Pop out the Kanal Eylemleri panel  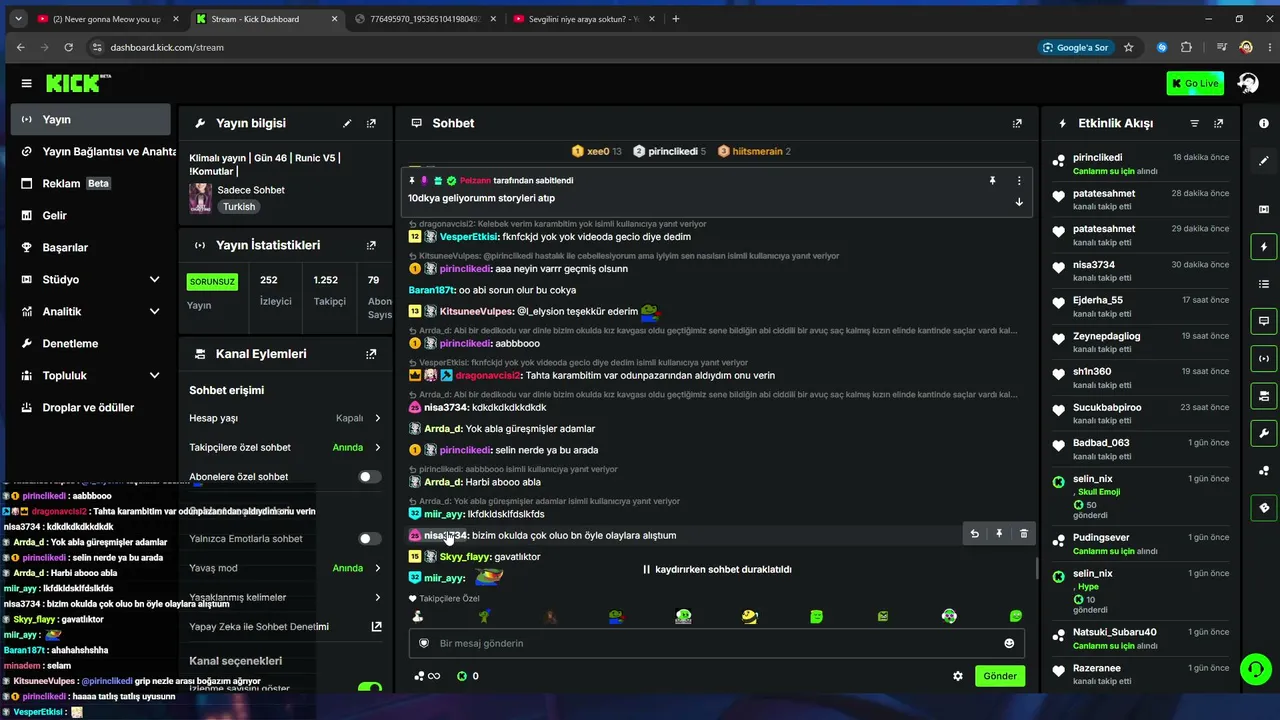click(x=371, y=354)
